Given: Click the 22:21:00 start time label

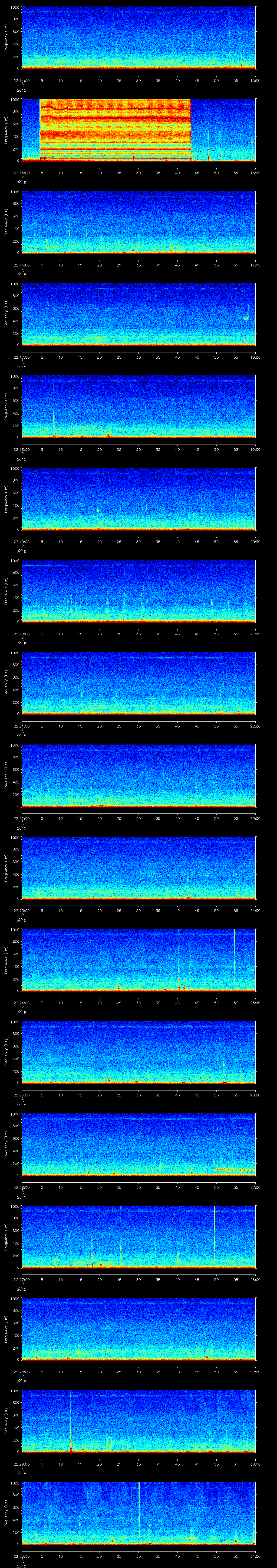Looking at the screenshot, I should (x=21, y=726).
